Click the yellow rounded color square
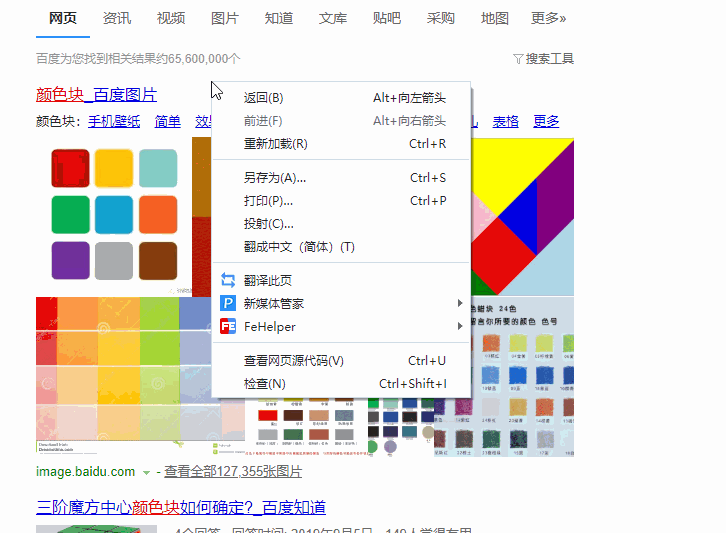The height and width of the screenshot is (533, 726). [x=114, y=168]
